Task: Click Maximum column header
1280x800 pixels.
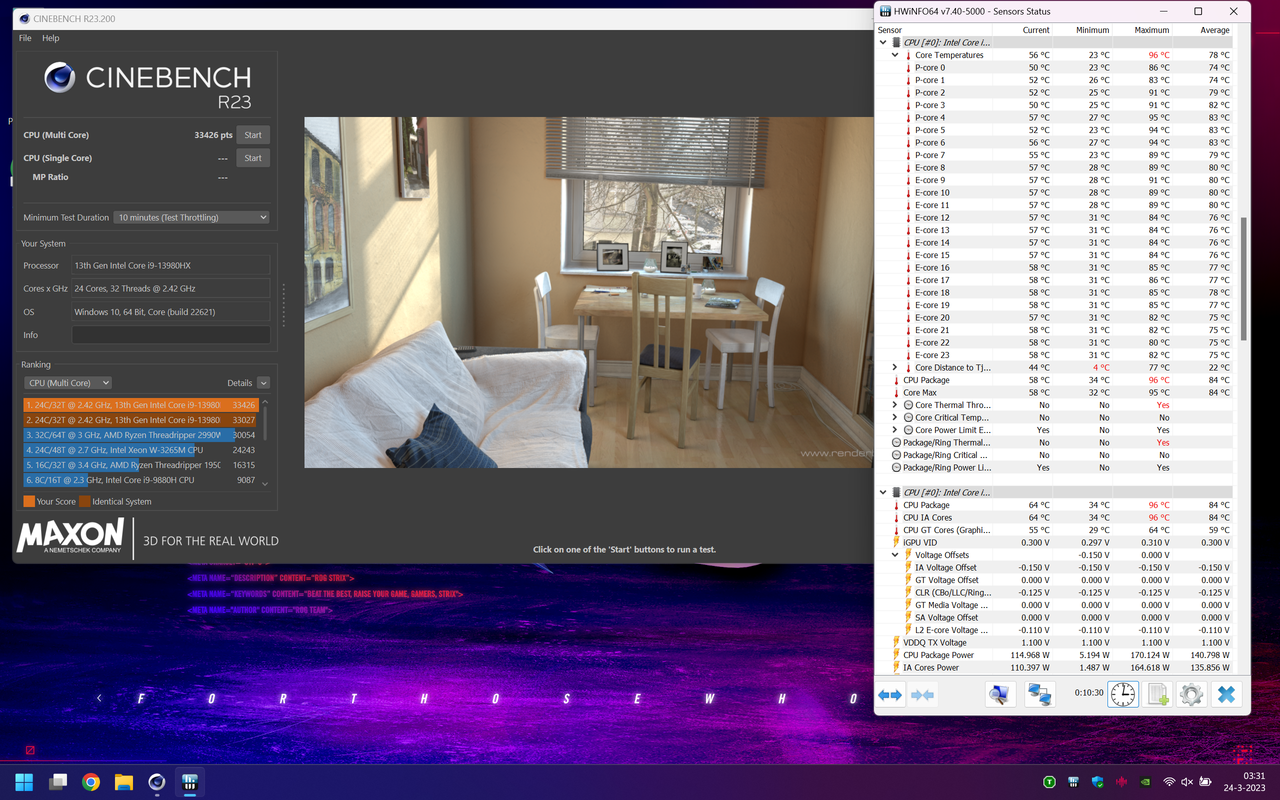Action: (1152, 30)
